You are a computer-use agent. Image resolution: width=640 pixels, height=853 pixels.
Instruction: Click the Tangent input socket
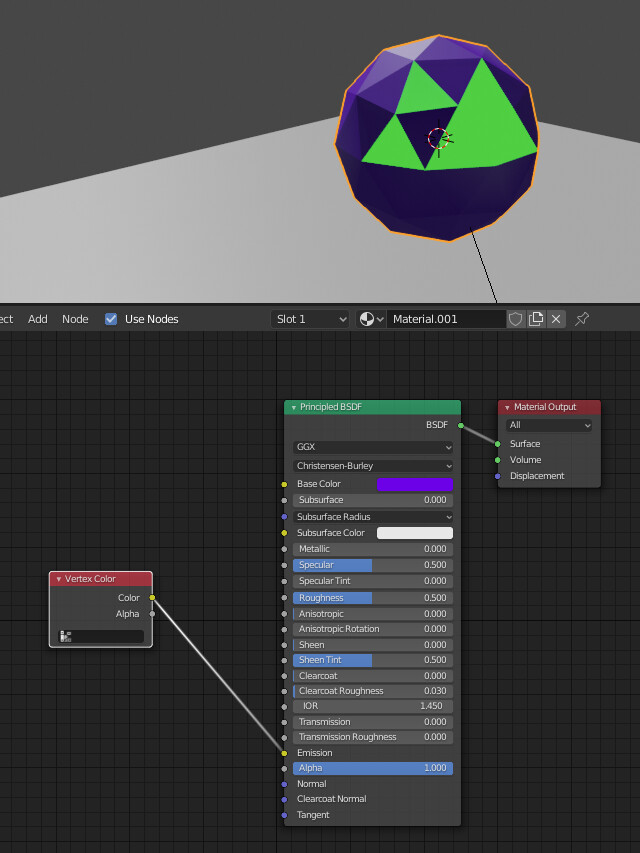(x=284, y=815)
